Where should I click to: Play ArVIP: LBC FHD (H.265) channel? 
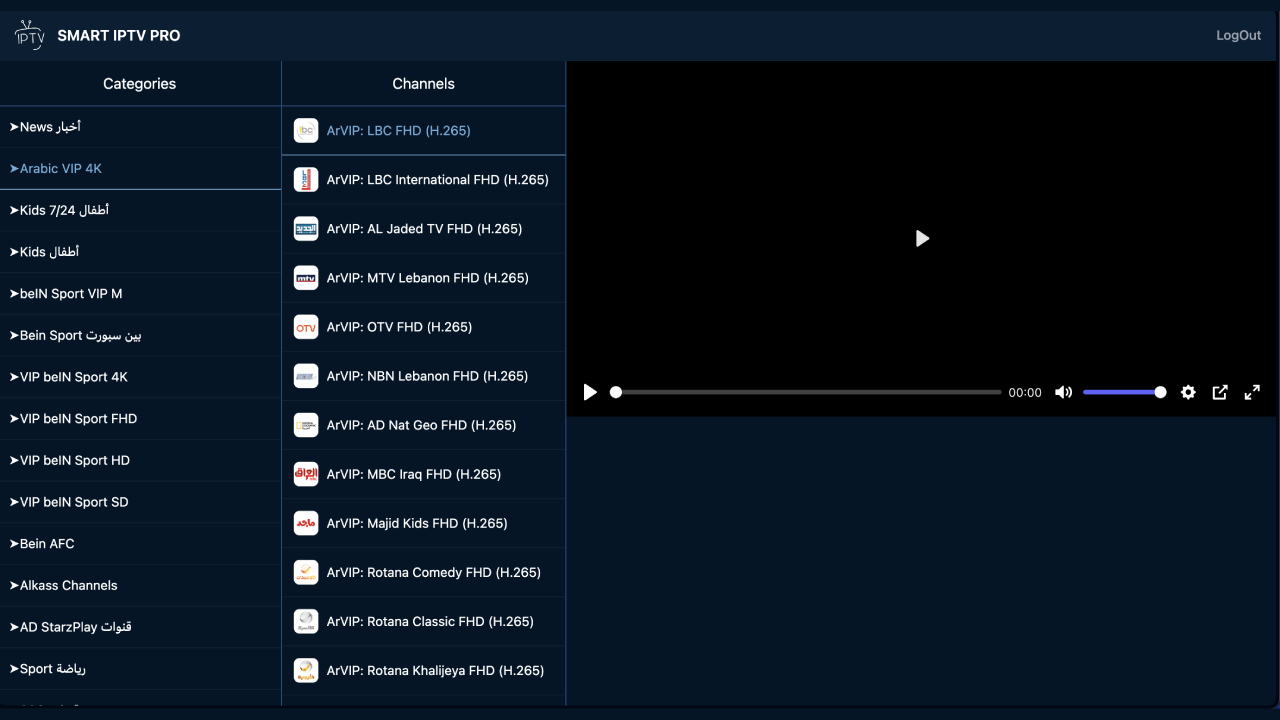point(424,131)
